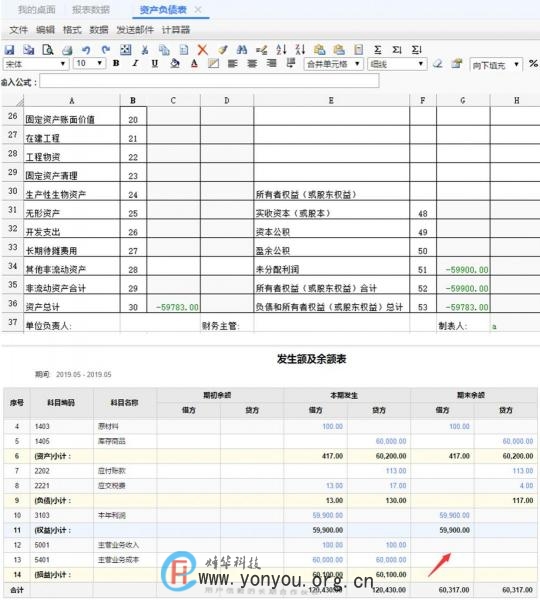Undo the last action

click(x=86, y=50)
